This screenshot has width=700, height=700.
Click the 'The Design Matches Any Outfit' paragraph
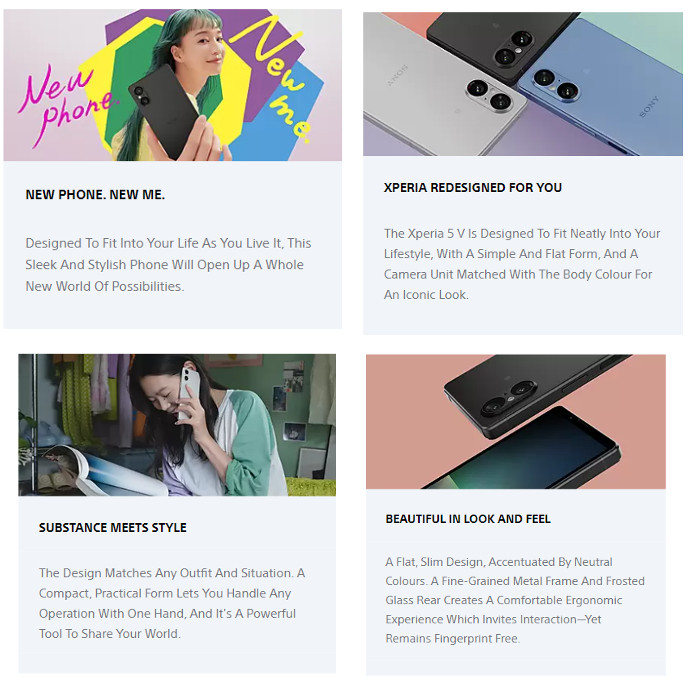pos(172,603)
